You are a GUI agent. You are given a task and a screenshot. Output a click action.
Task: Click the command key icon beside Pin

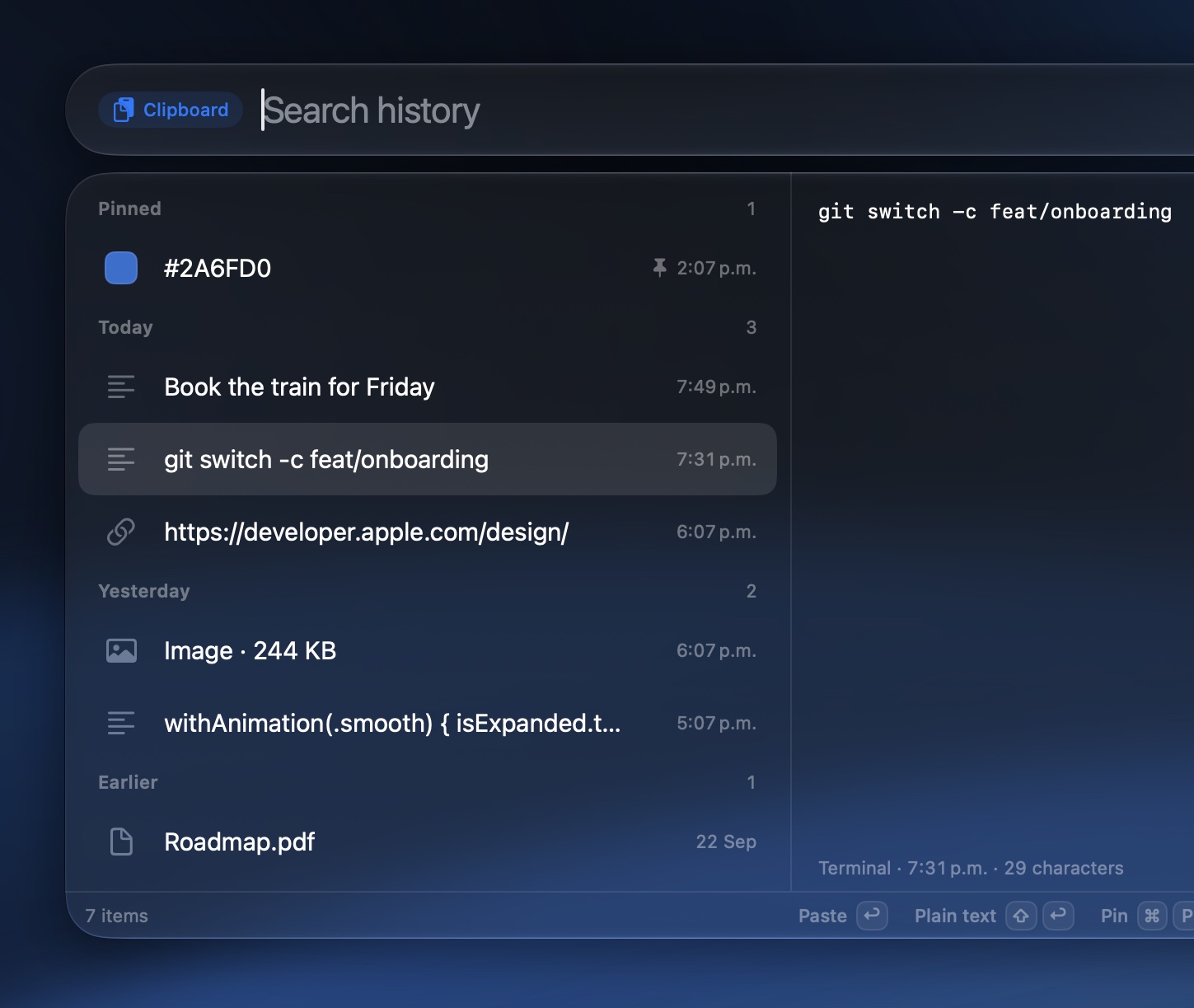click(x=1152, y=916)
